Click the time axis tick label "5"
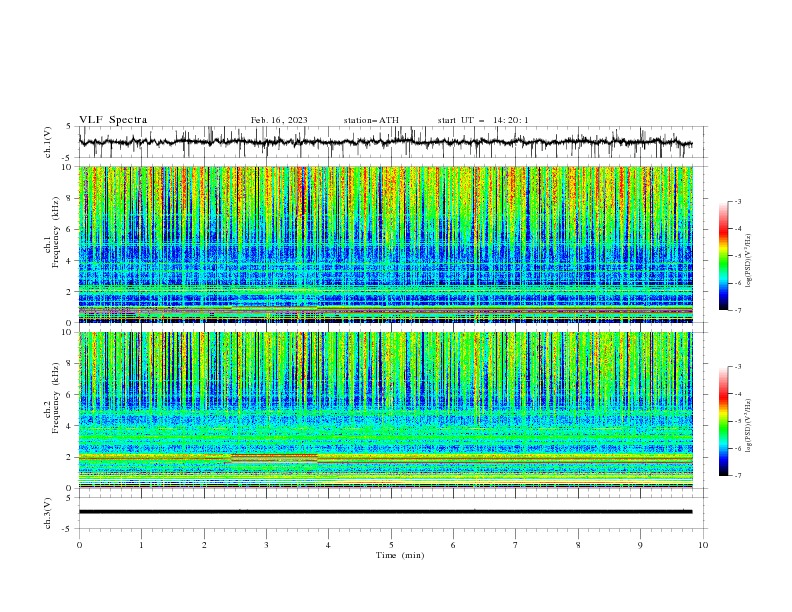The image size is (792, 612). pyautogui.click(x=391, y=545)
